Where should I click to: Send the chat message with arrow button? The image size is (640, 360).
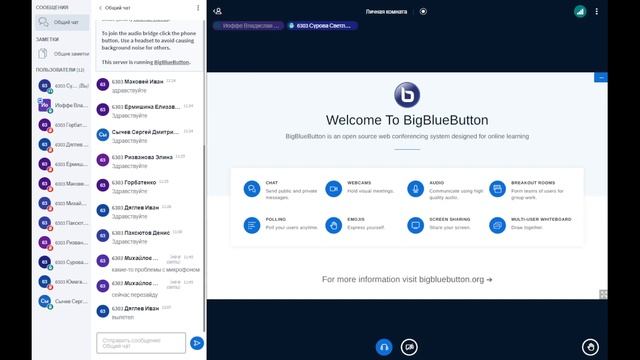pyautogui.click(x=197, y=343)
